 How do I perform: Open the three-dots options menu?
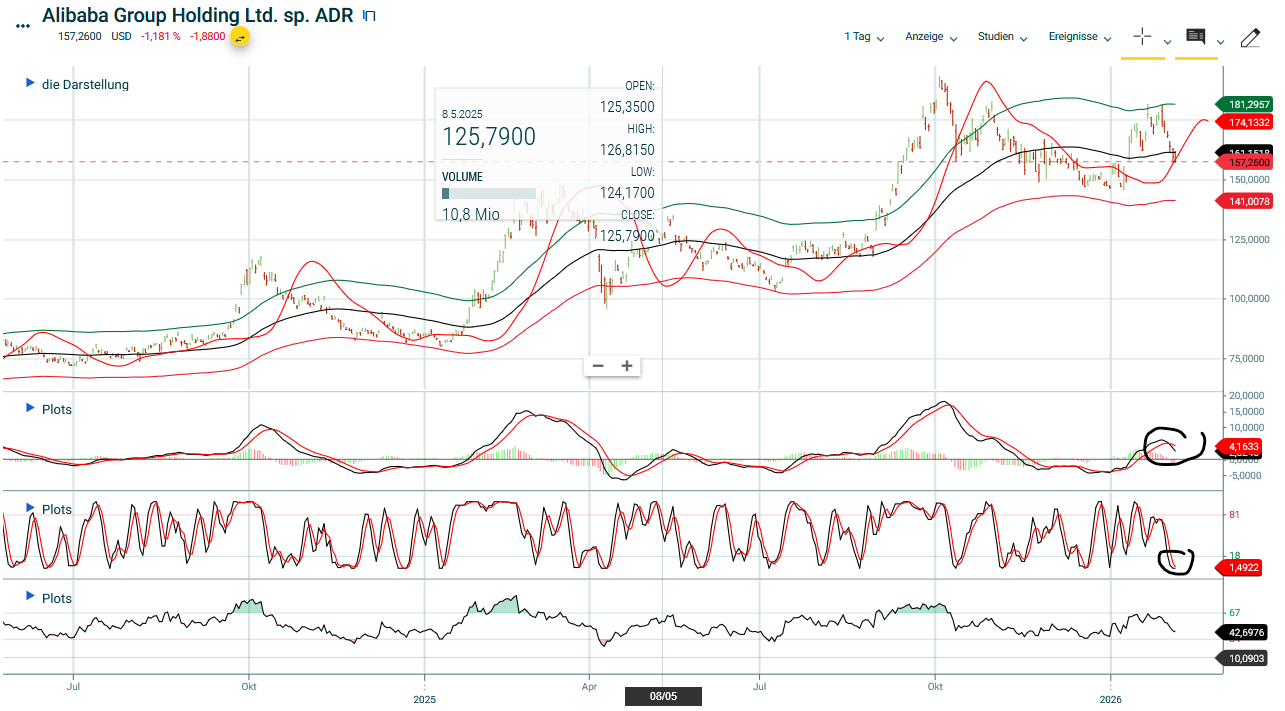pyautogui.click(x=23, y=27)
